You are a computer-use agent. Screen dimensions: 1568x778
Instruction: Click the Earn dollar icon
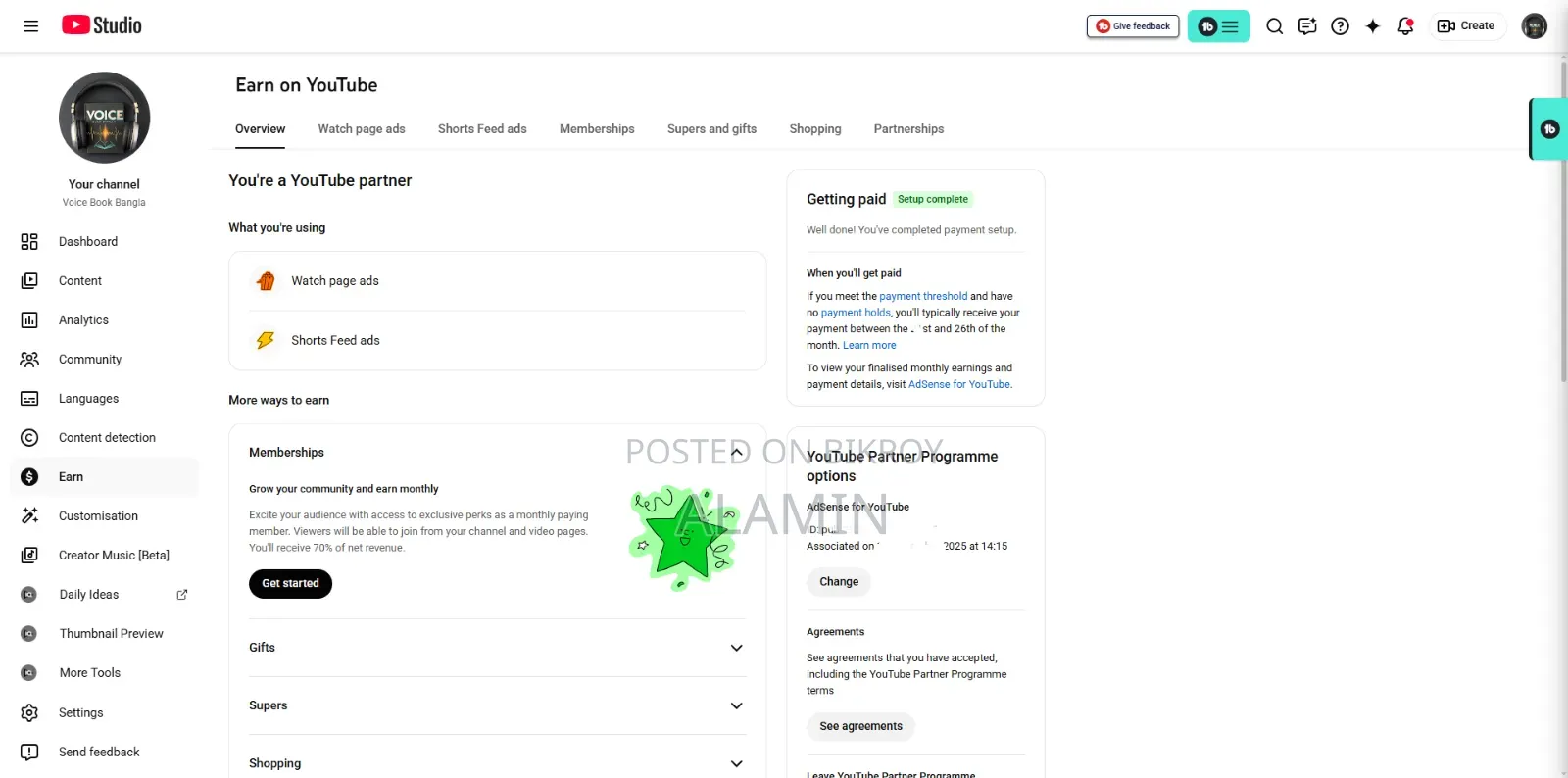(x=29, y=477)
